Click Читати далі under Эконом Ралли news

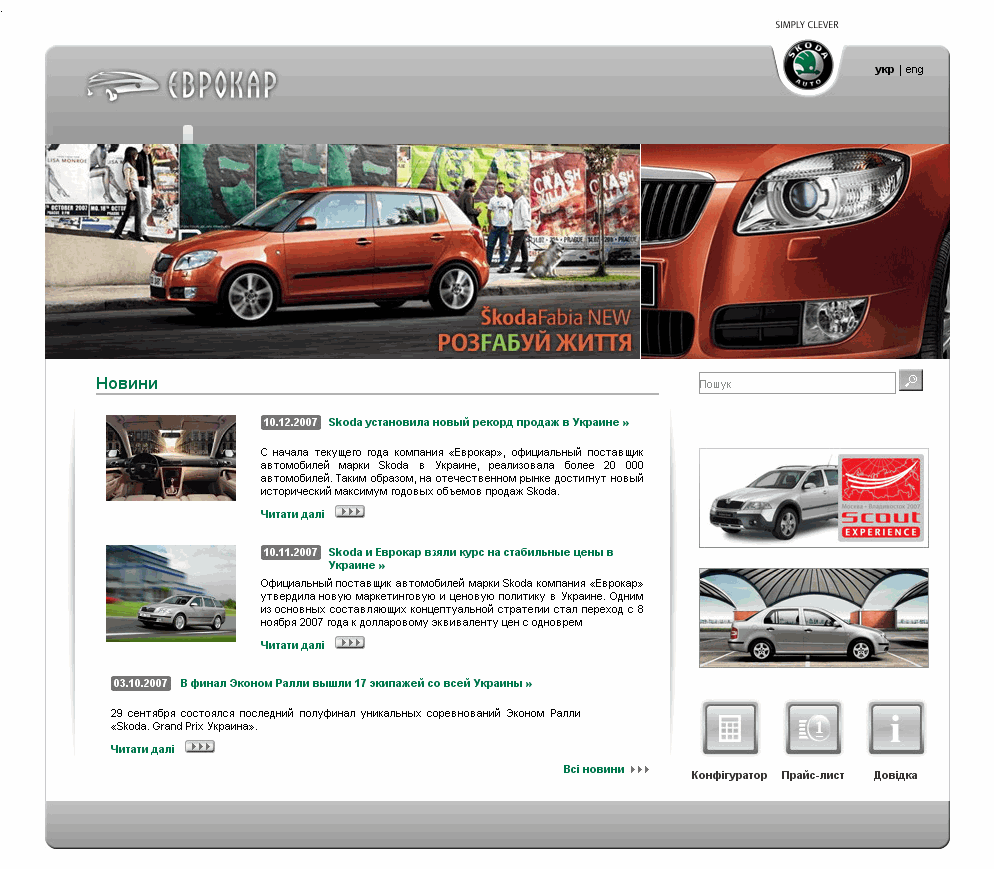[x=143, y=749]
